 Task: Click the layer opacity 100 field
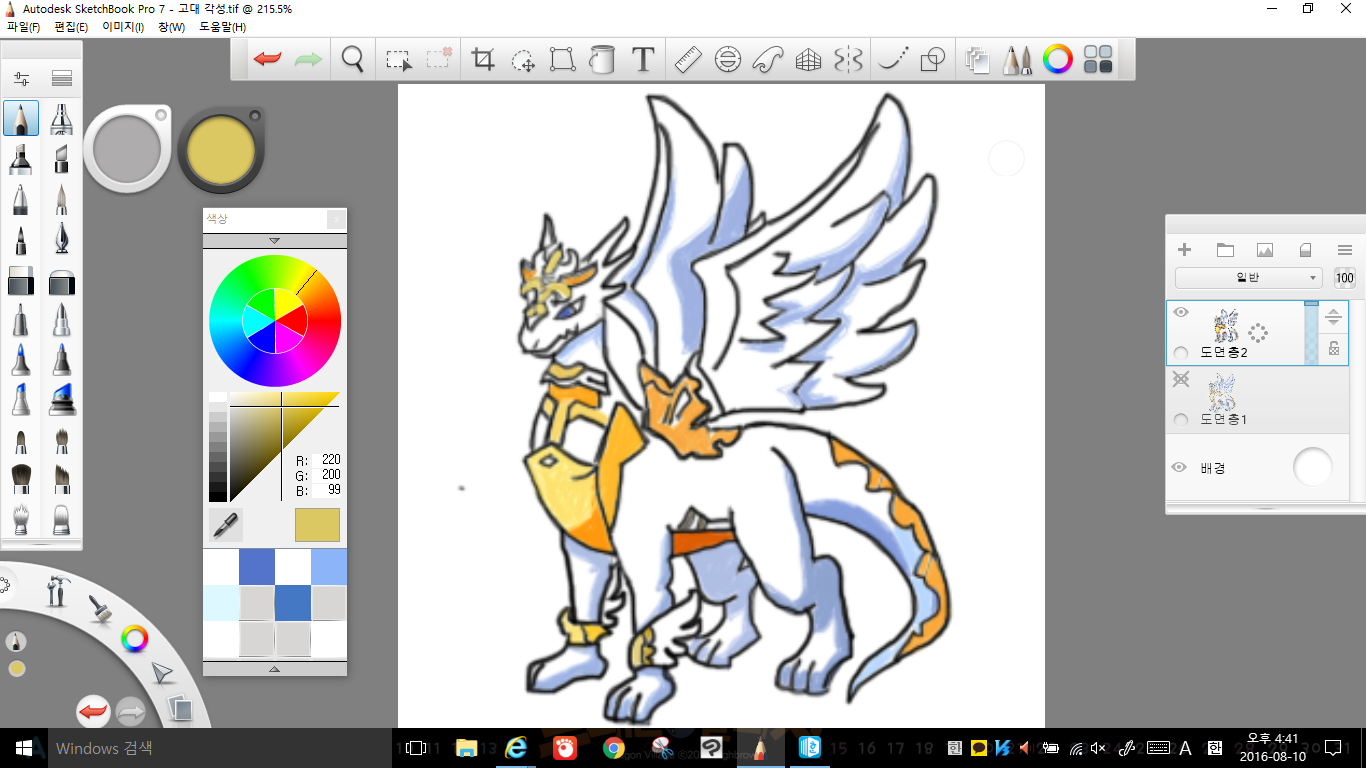pyautogui.click(x=1345, y=278)
